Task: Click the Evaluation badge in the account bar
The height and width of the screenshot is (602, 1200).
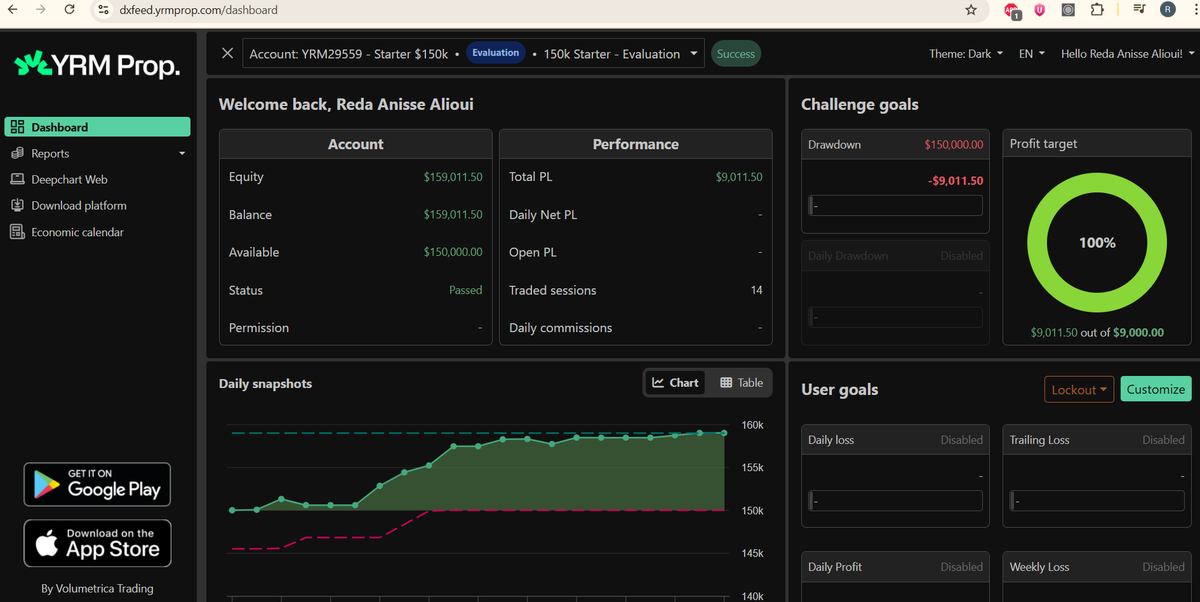Action: pyautogui.click(x=496, y=53)
